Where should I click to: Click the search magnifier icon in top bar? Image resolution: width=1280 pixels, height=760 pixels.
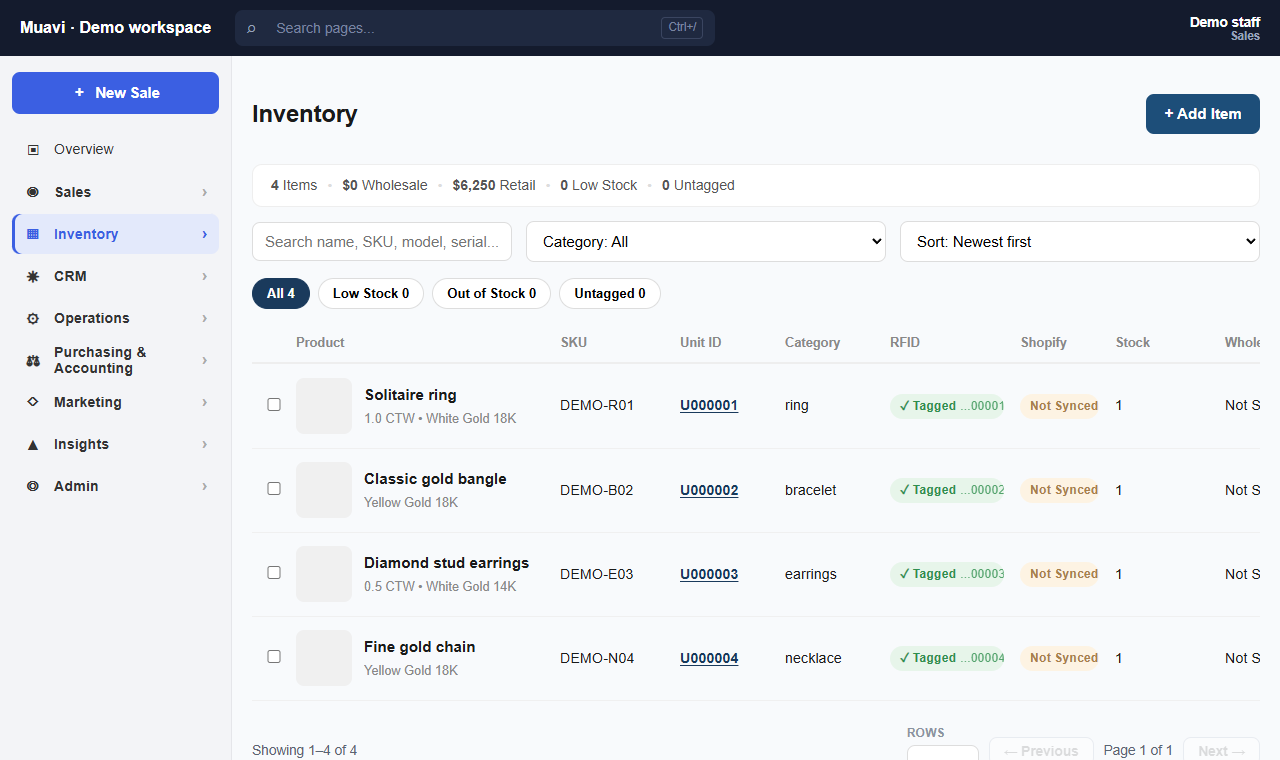point(251,28)
